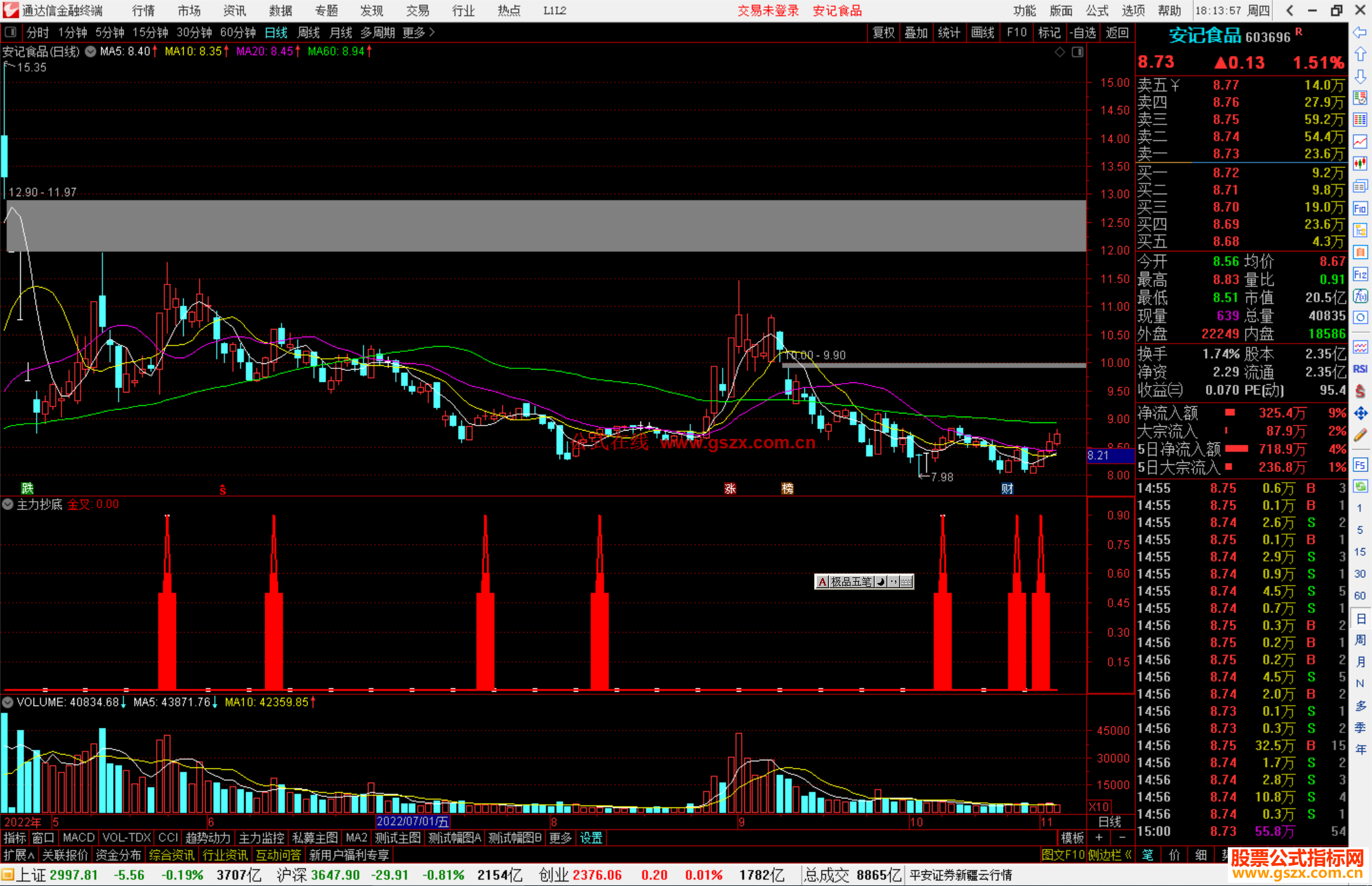The image size is (1372, 886).
Task: Expand the 扩展 panel arrow at bottom
Action: coord(19,855)
